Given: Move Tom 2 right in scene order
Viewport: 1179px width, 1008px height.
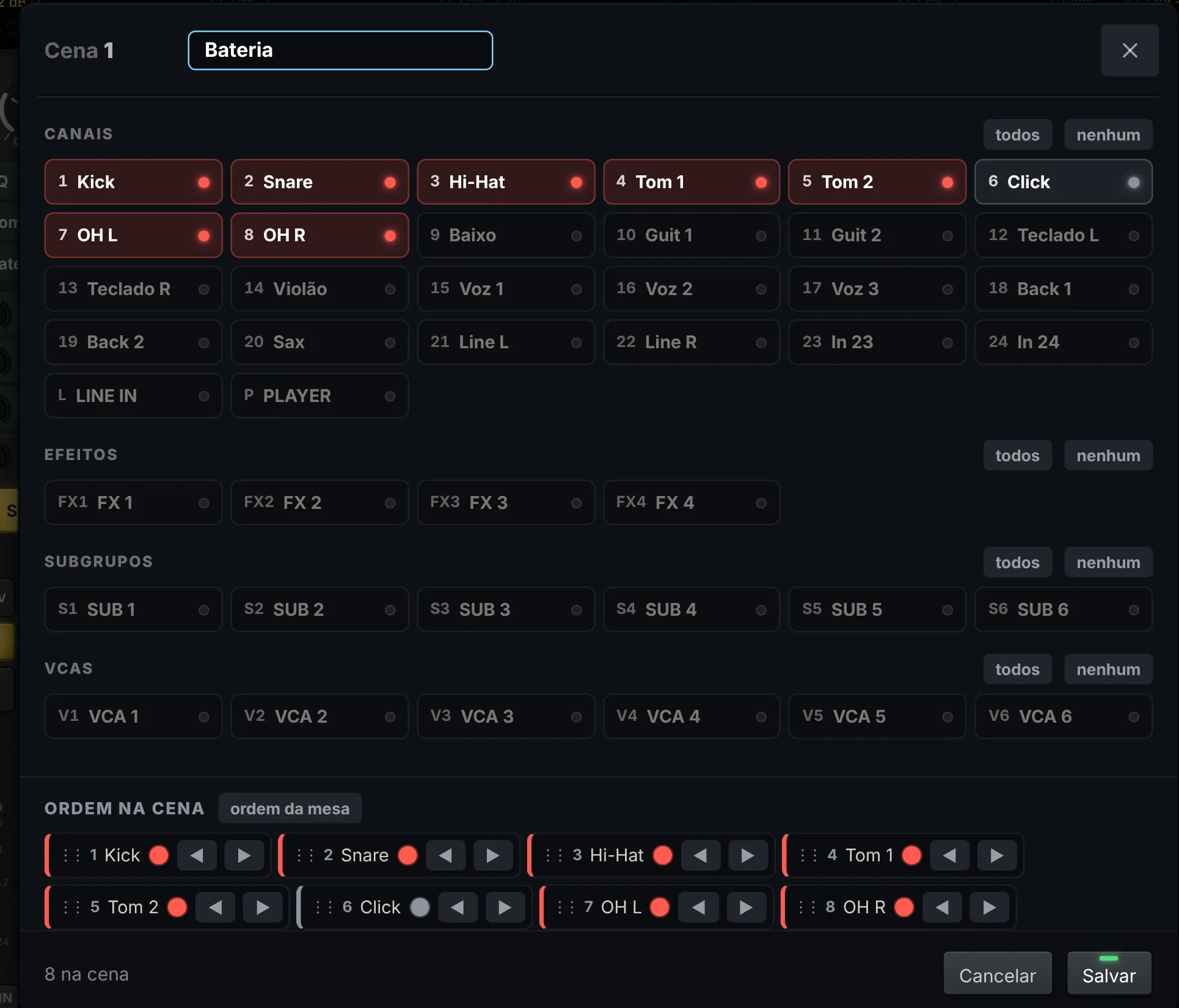Looking at the screenshot, I should tap(263, 907).
